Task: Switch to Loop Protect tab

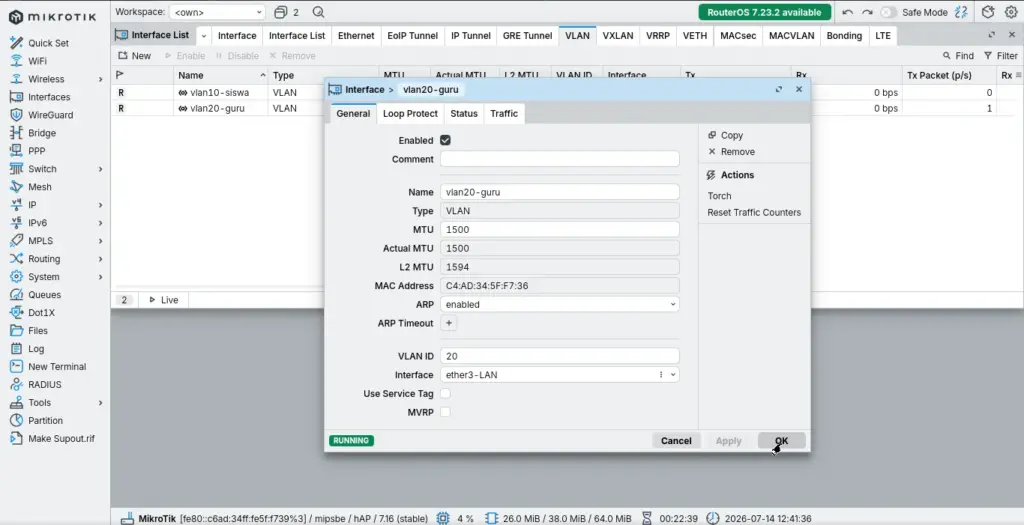Action: (410, 114)
